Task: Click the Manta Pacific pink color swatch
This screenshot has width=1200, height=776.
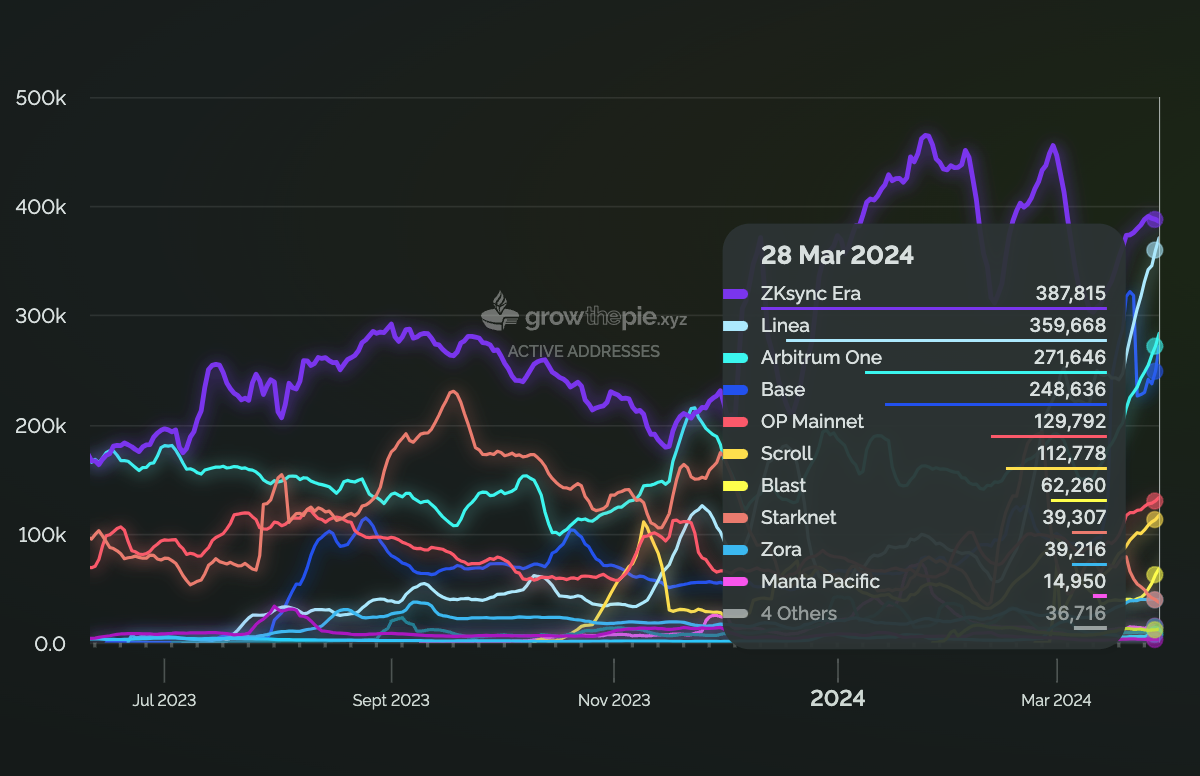Action: click(735, 582)
